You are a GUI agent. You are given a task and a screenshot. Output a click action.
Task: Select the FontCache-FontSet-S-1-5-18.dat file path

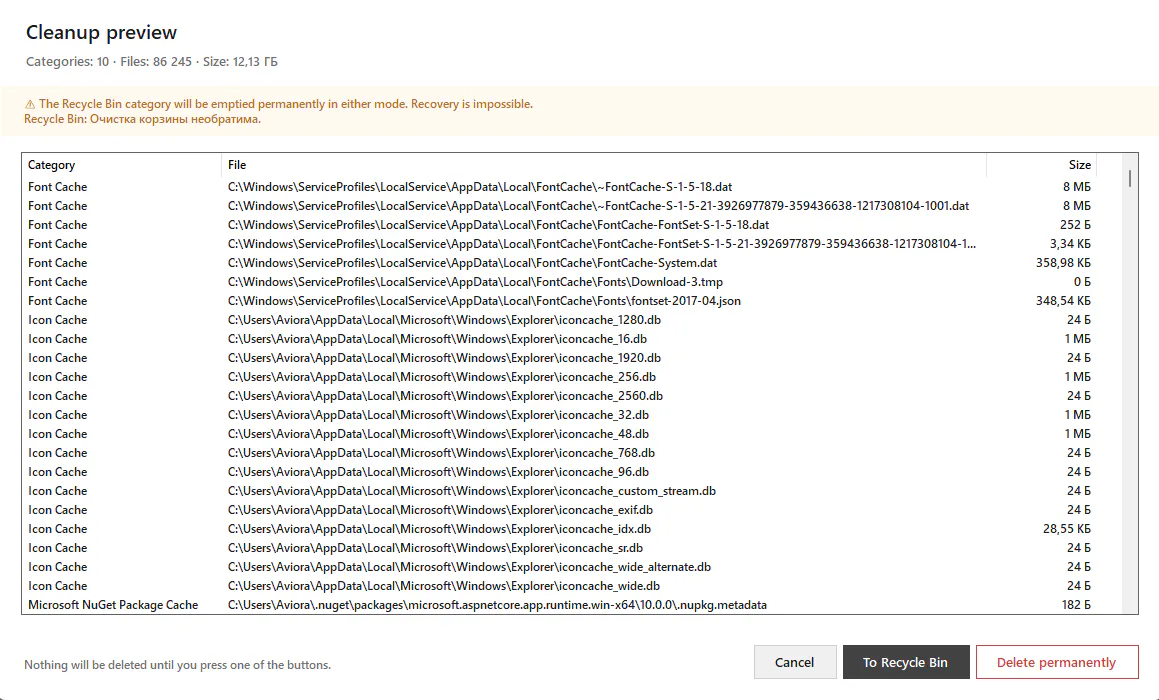(498, 225)
